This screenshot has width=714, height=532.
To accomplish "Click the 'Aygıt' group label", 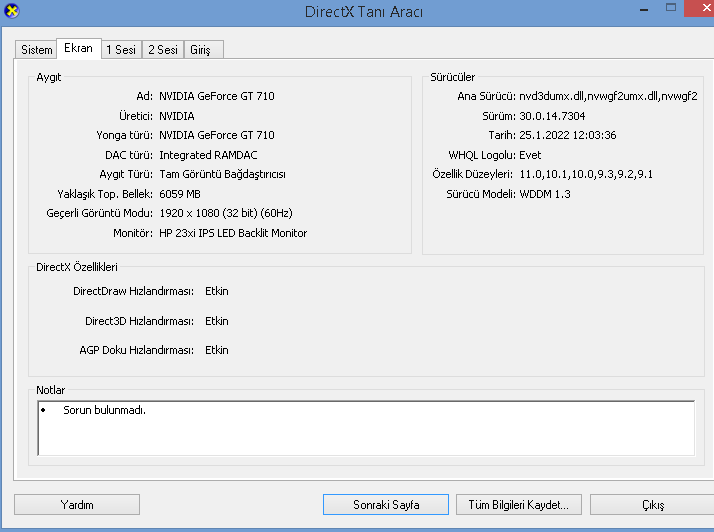I will click(49, 77).
